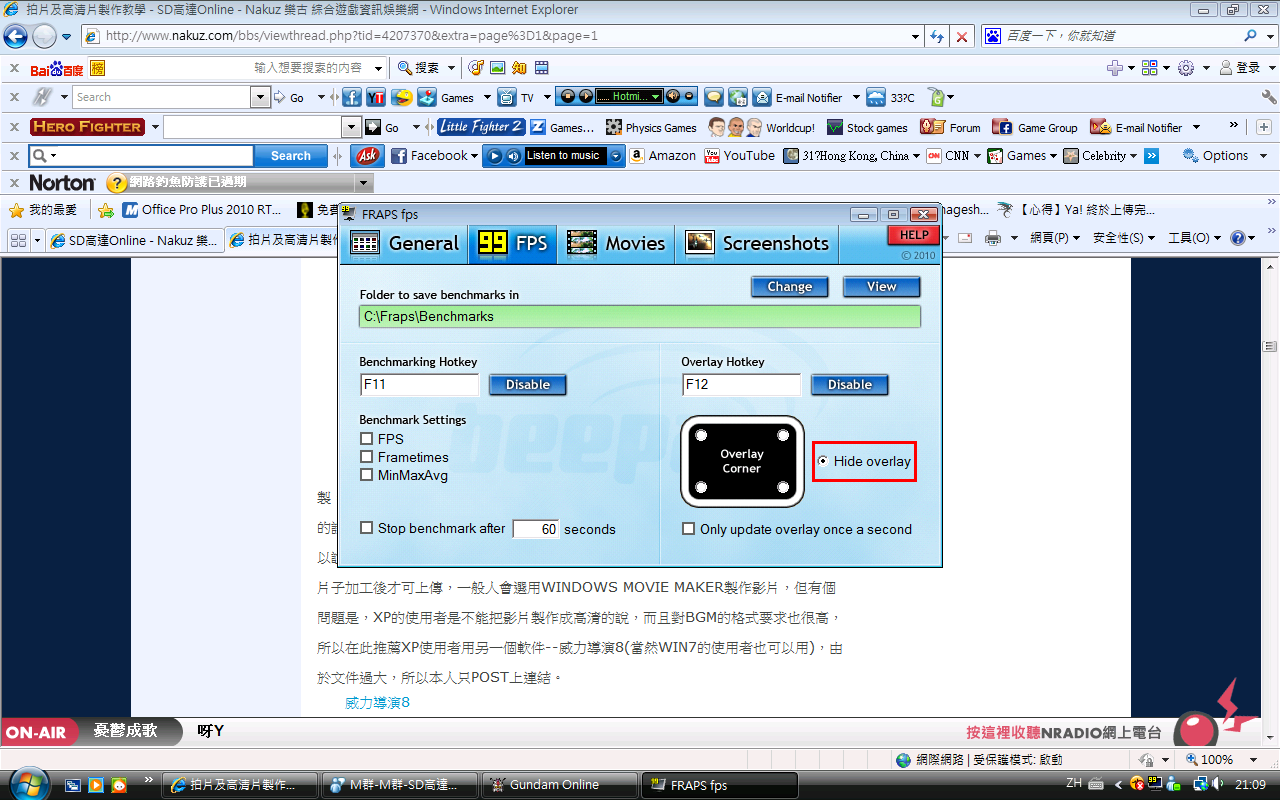Click the IE favorites star icon

pos(16,210)
